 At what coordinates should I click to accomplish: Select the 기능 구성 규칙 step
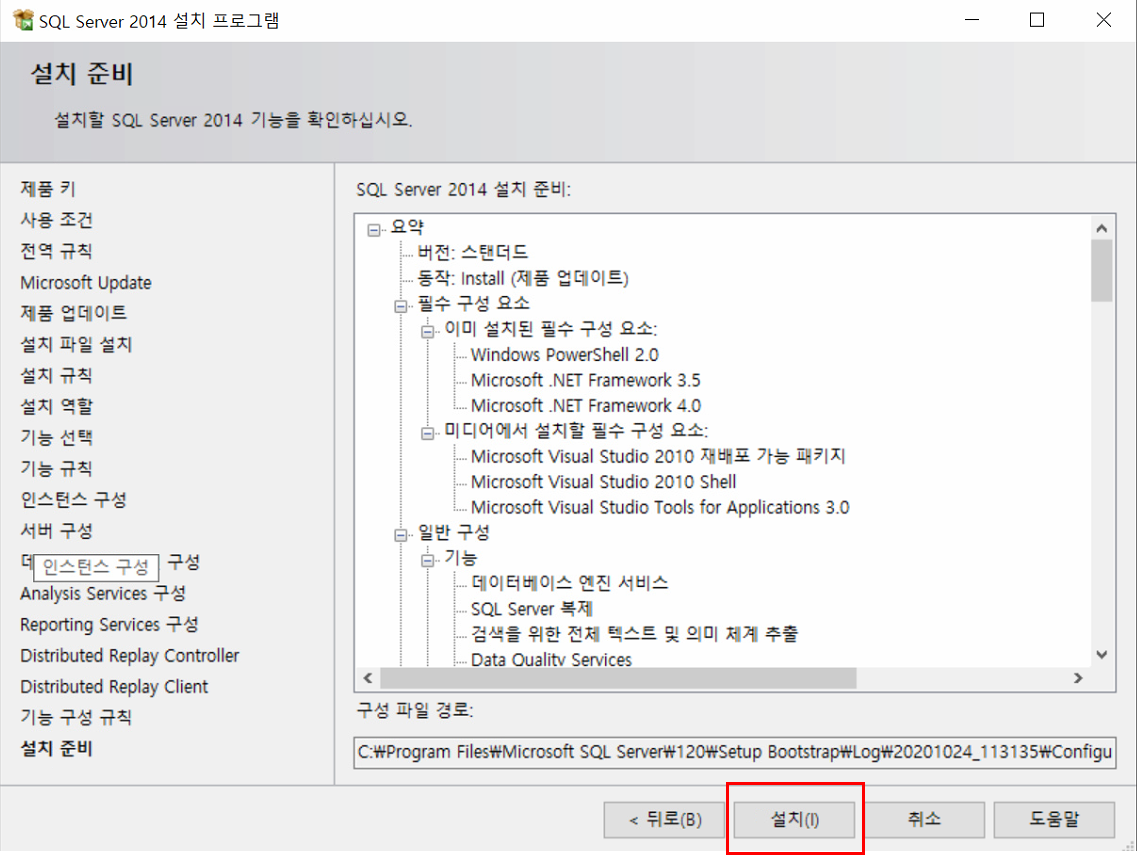76,717
